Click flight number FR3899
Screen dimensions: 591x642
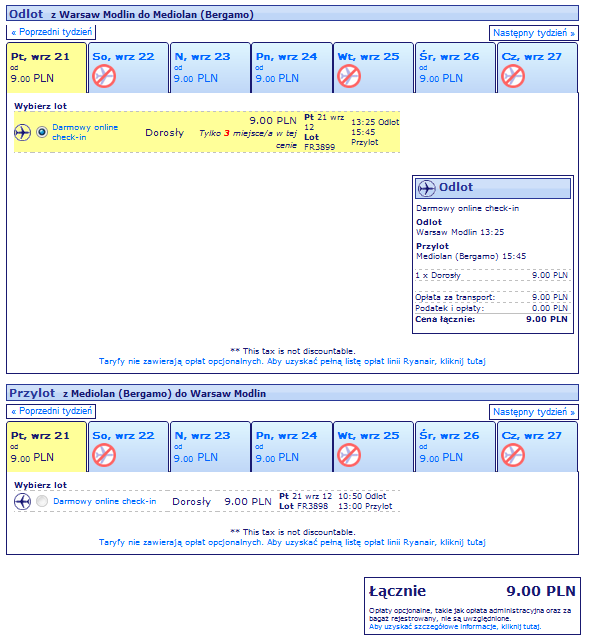319,147
